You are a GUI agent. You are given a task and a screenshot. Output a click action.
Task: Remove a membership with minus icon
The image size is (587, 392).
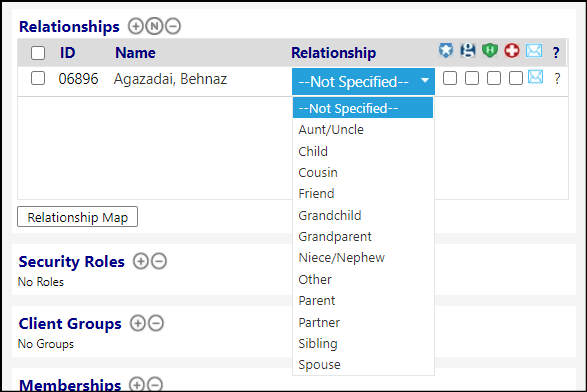coord(155,385)
